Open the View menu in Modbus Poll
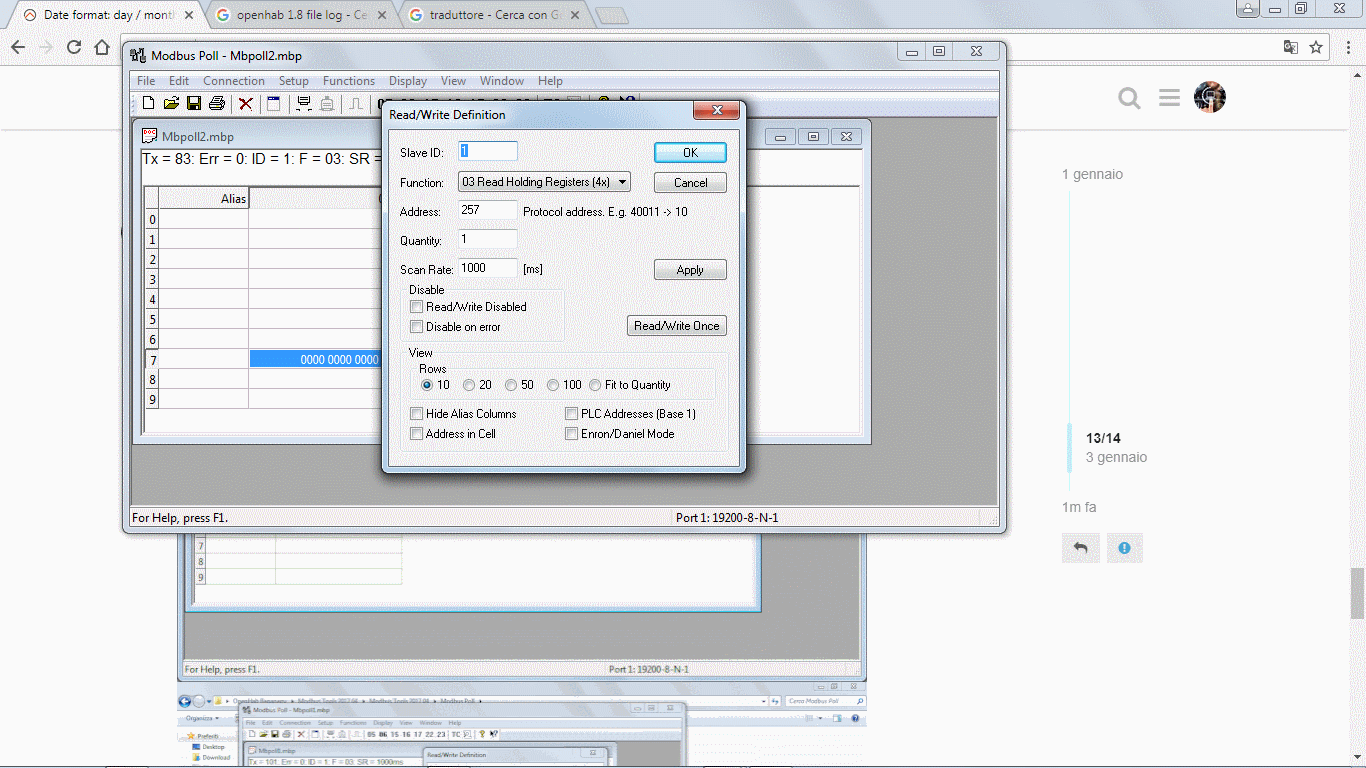 pos(454,81)
